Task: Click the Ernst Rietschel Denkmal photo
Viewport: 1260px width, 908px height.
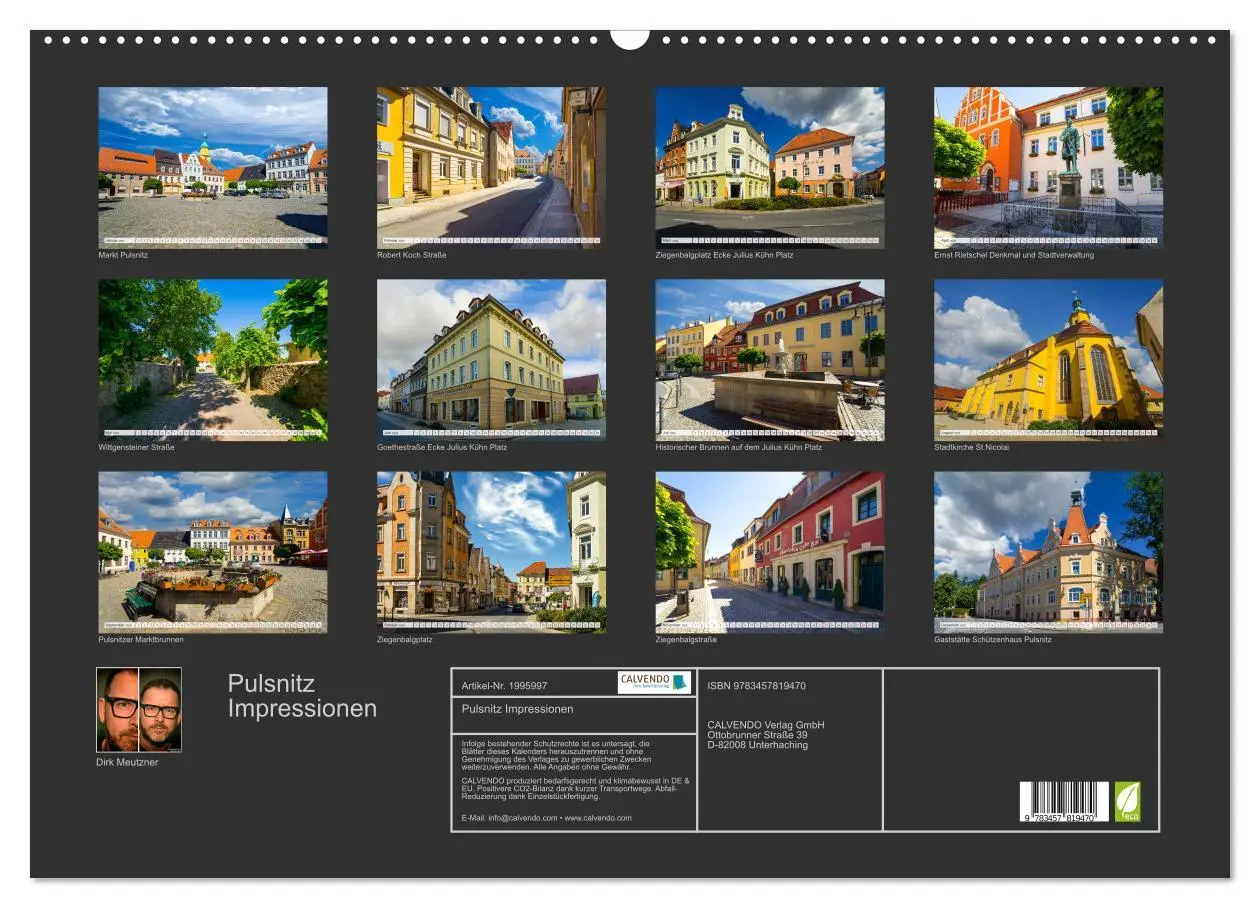Action: 1049,167
